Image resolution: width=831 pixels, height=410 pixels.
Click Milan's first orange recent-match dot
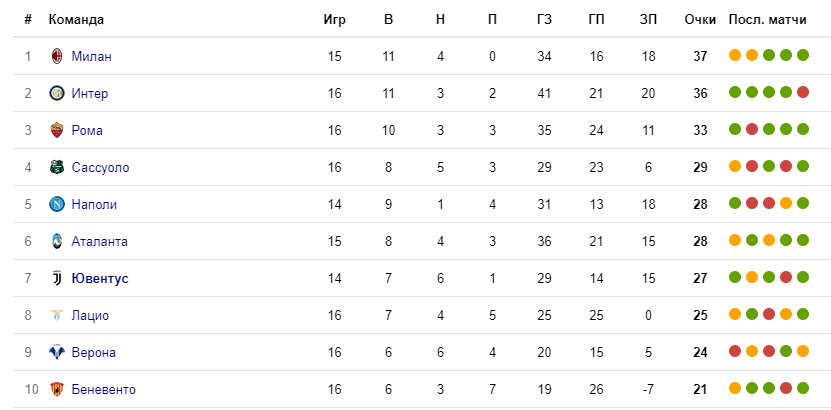click(735, 55)
